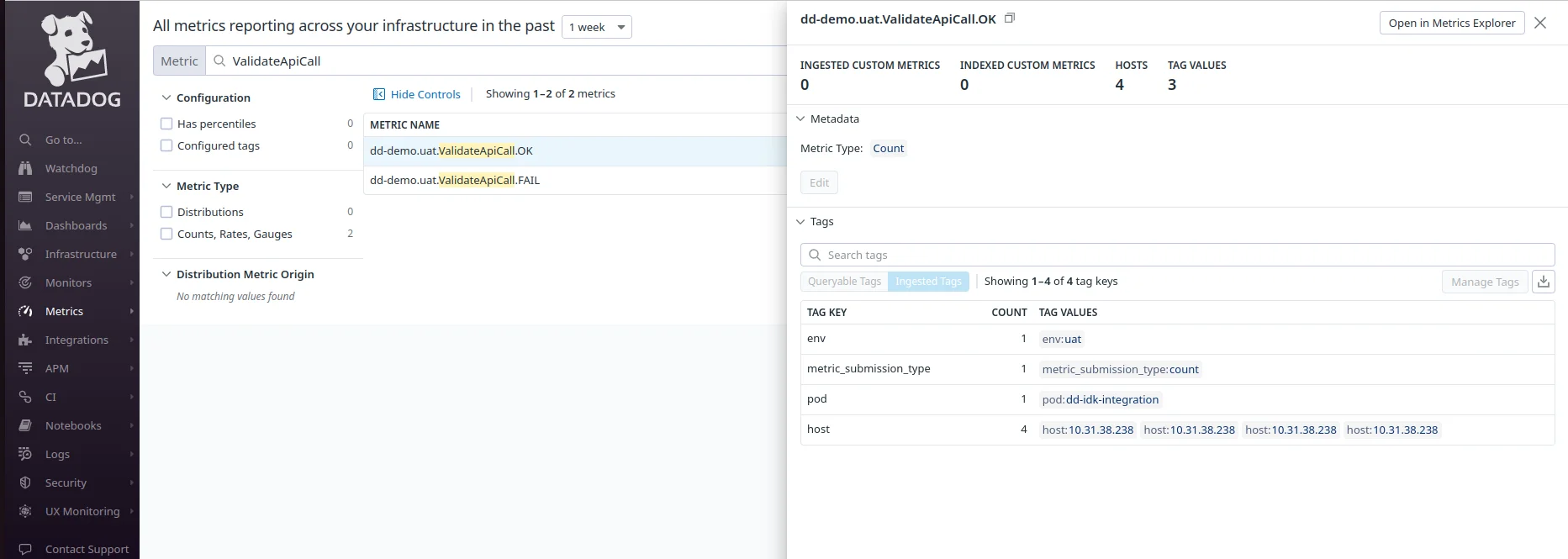This screenshot has width=1568, height=559.
Task: Expand the Service Mgmt submenu arrow
Action: 132,197
